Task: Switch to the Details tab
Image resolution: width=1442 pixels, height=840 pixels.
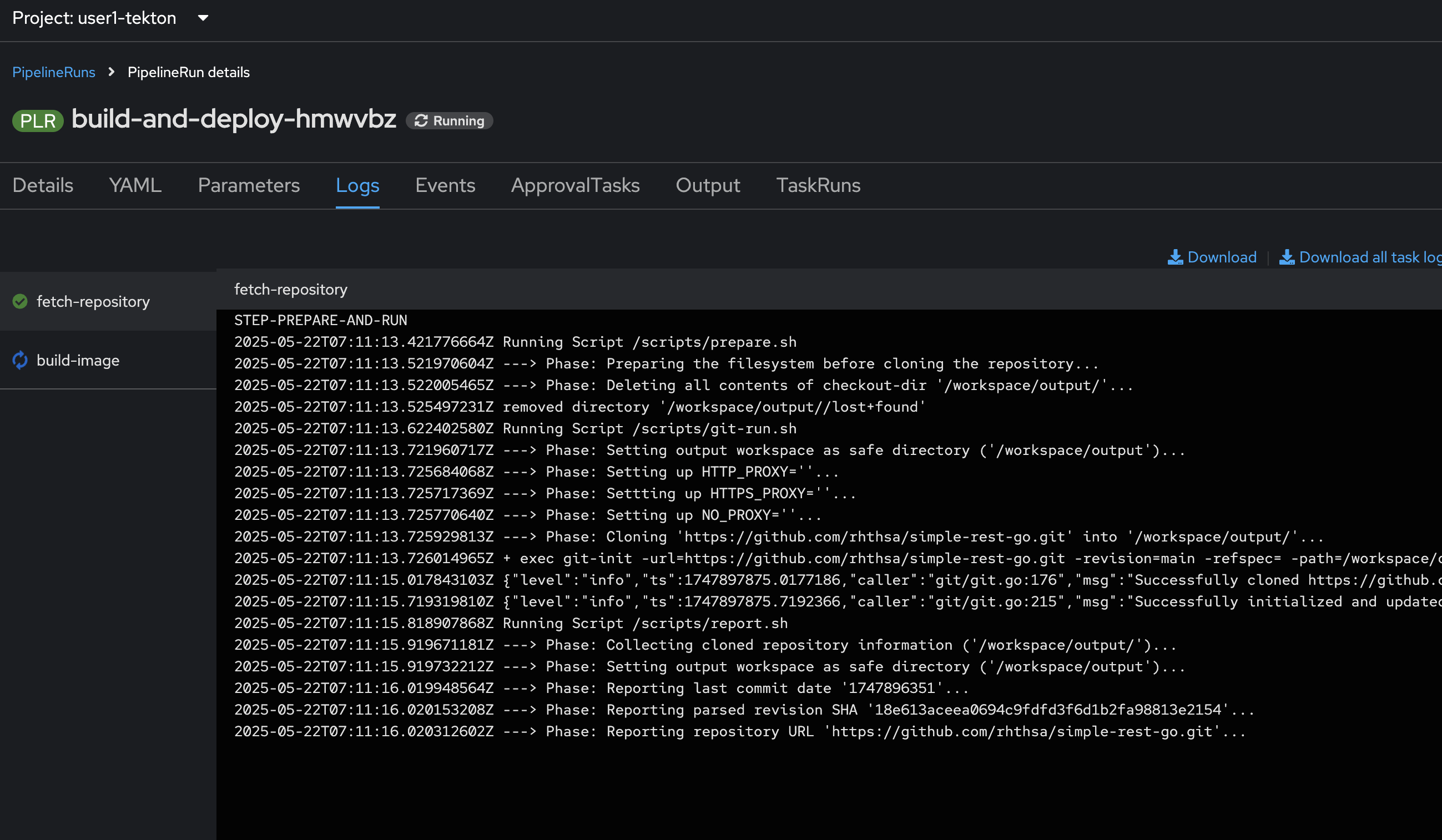Action: pyautogui.click(x=43, y=185)
